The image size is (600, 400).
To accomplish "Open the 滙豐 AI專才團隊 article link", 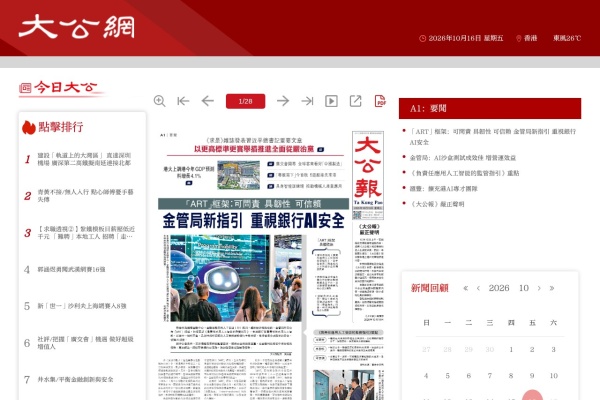I will pyautogui.click(x=443, y=189).
